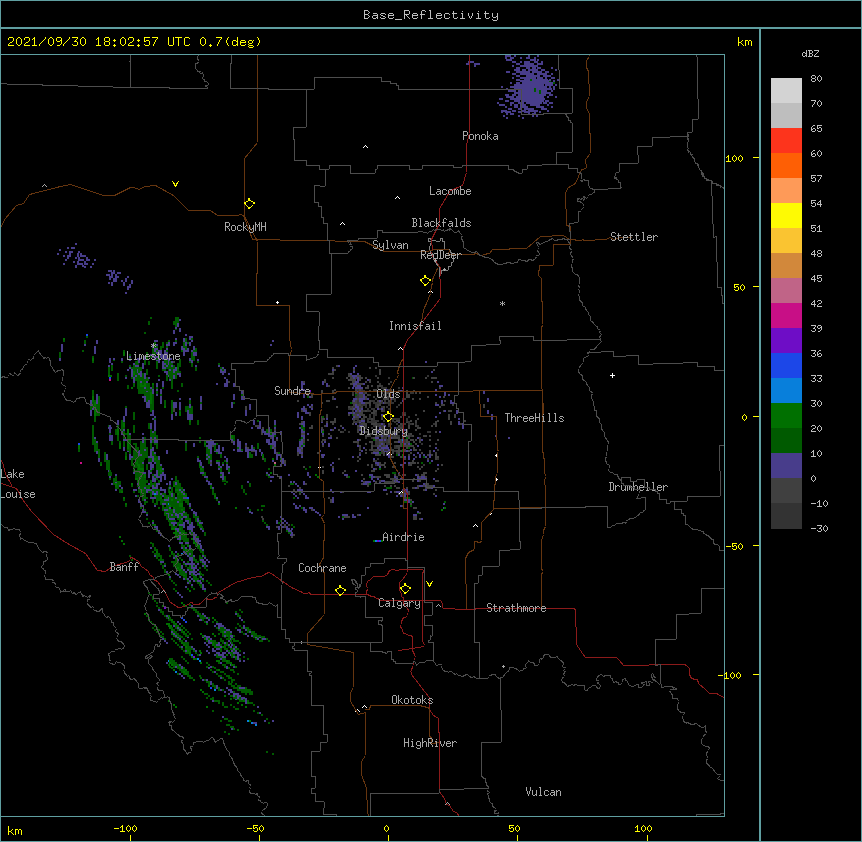Click the HighRiver label
Image resolution: width=862 pixels, height=842 pixels.
click(430, 743)
